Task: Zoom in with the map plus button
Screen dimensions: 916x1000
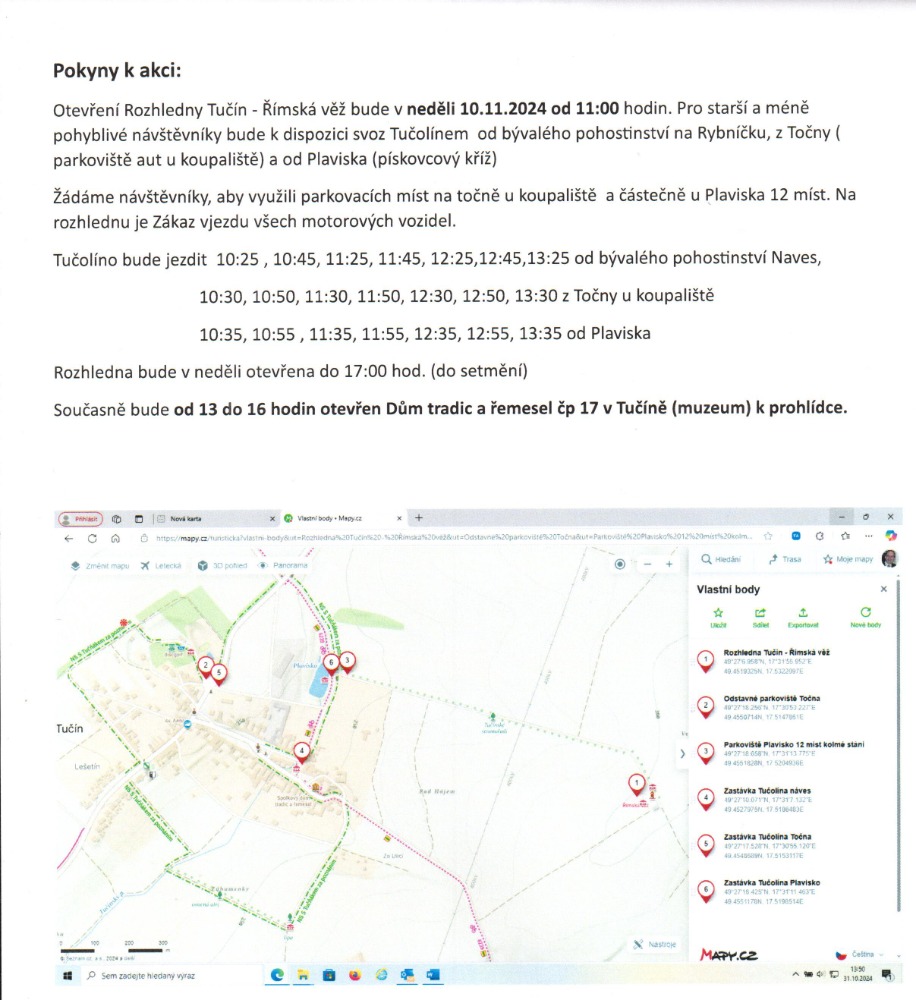Action: [669, 564]
